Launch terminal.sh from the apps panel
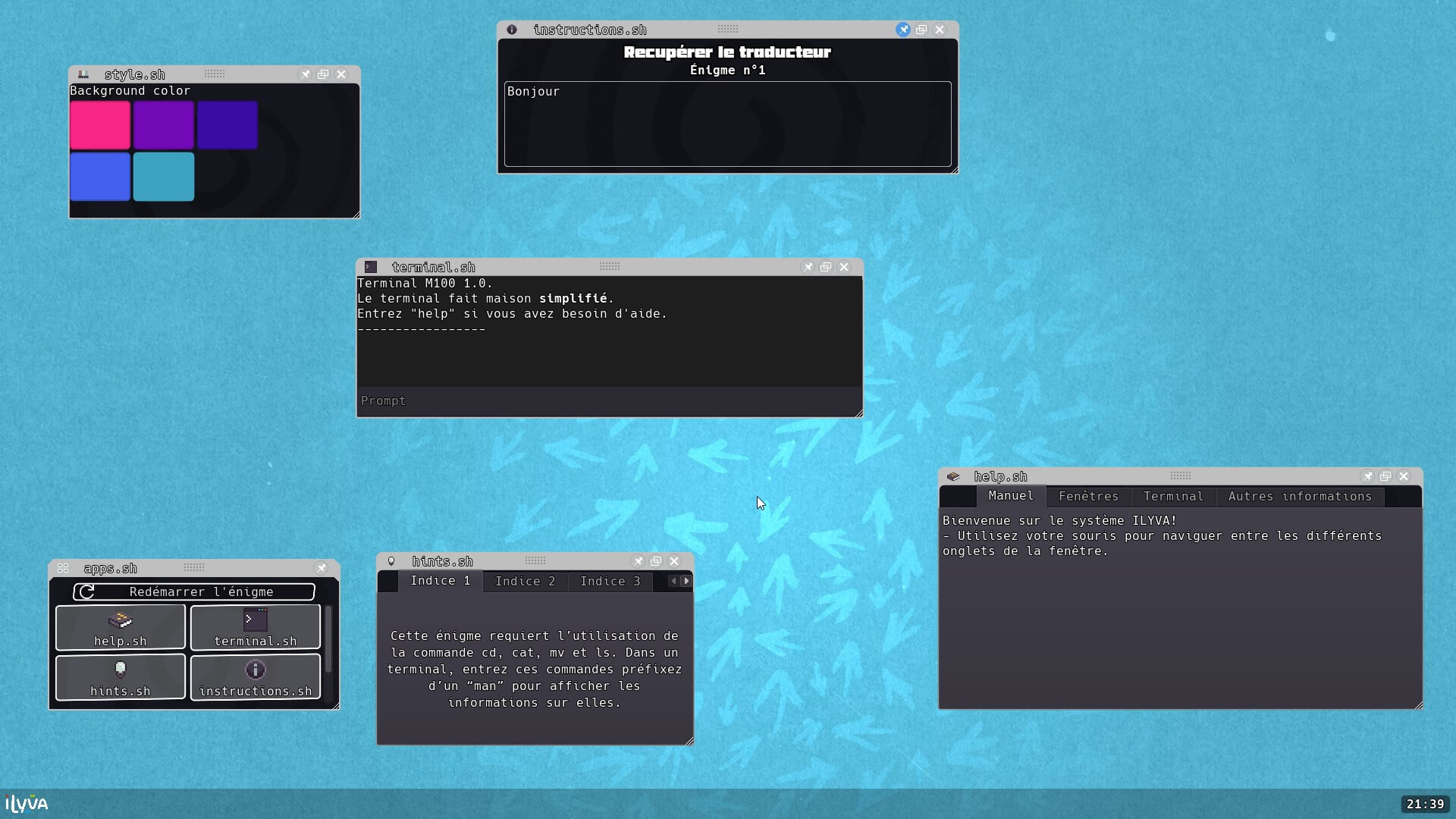Viewport: 1456px width, 819px height. tap(256, 627)
